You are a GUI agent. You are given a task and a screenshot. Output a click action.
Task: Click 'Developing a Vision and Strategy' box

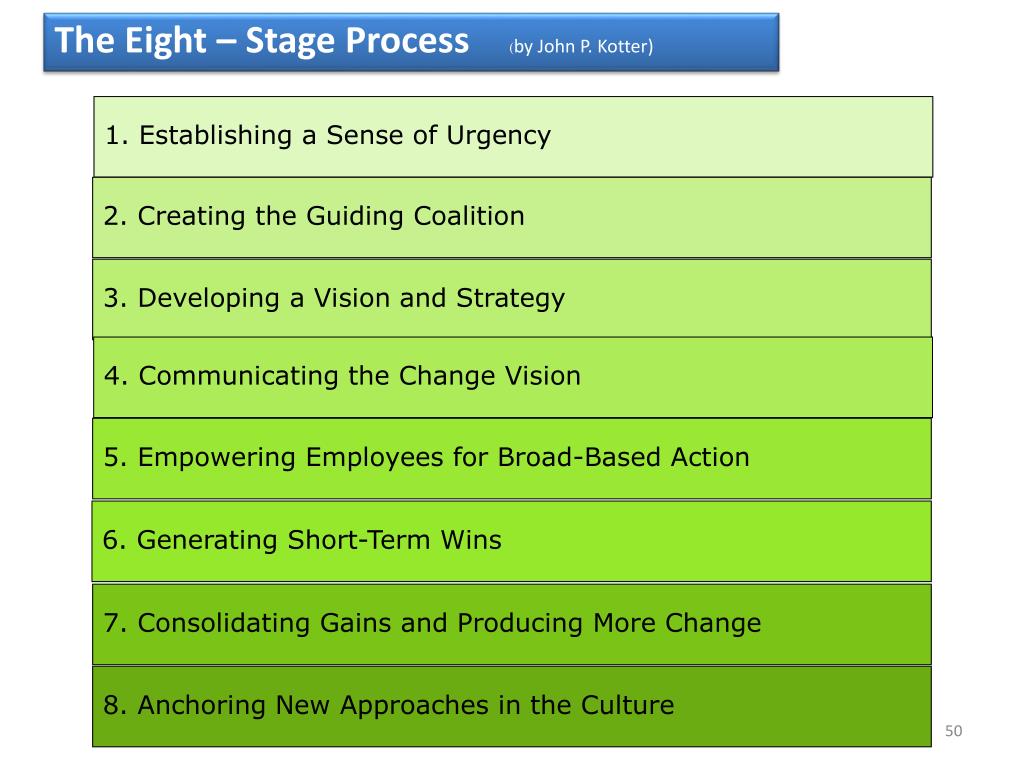tap(512, 298)
